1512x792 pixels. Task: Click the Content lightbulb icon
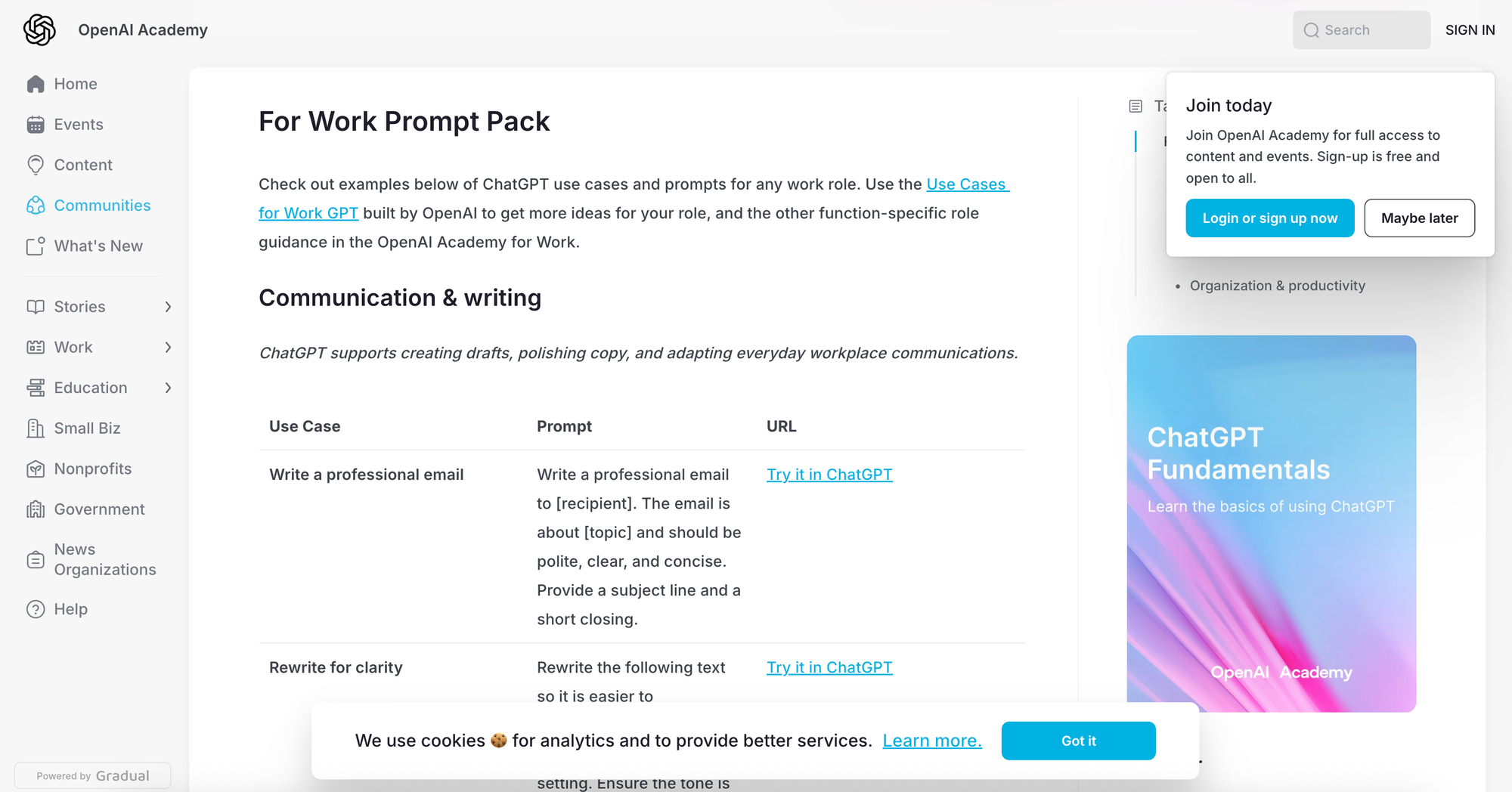(36, 165)
